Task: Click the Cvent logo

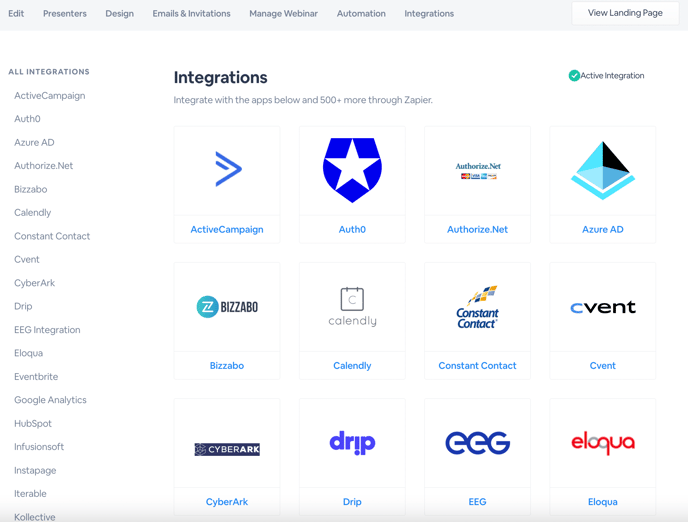Action: (603, 307)
